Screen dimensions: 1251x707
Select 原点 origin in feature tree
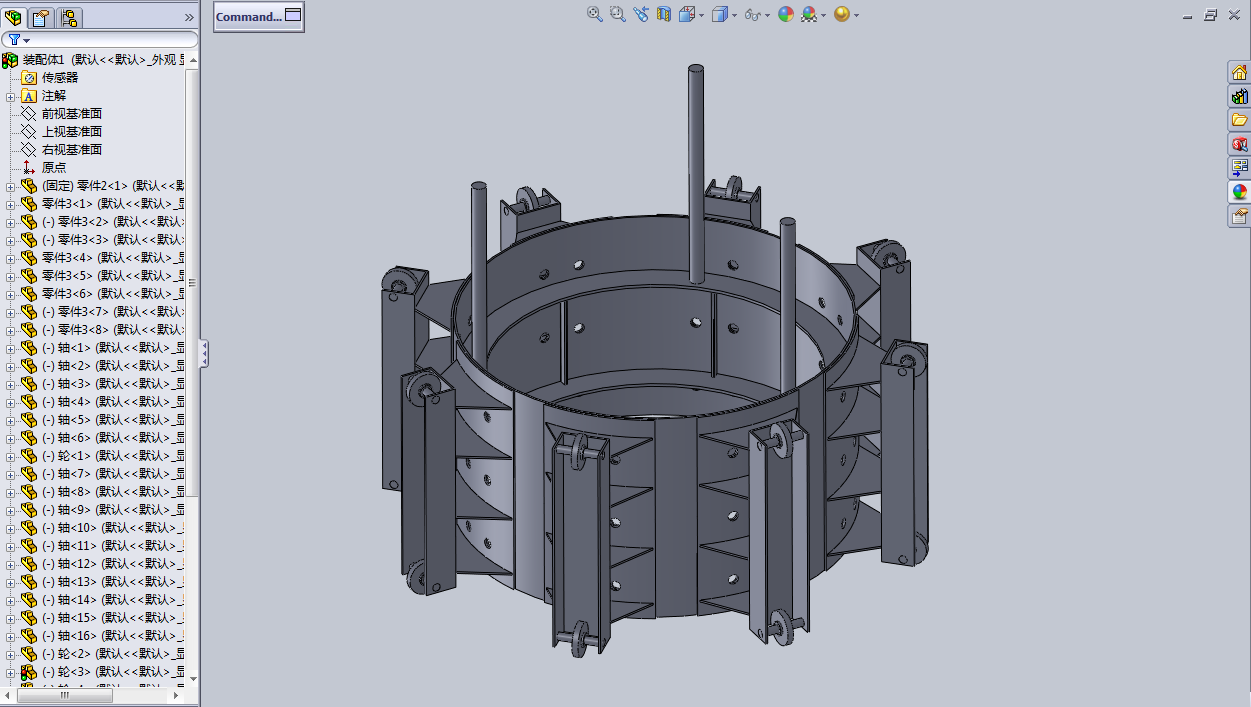tap(54, 168)
